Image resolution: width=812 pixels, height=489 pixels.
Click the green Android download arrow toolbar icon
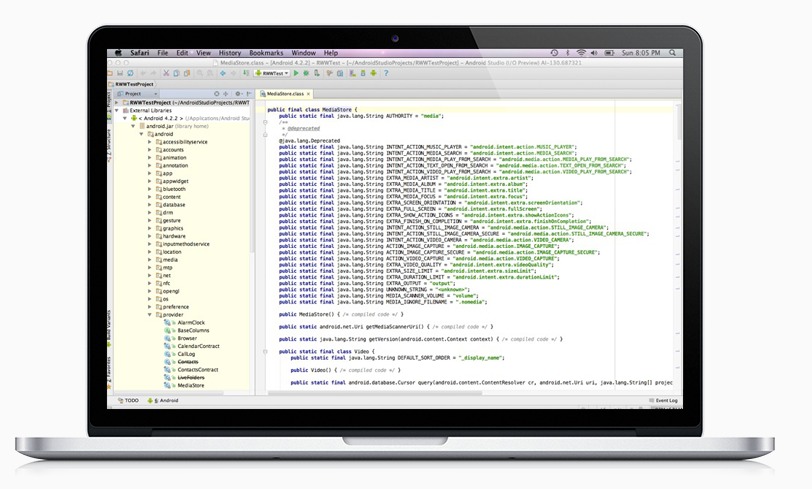(x=373, y=74)
